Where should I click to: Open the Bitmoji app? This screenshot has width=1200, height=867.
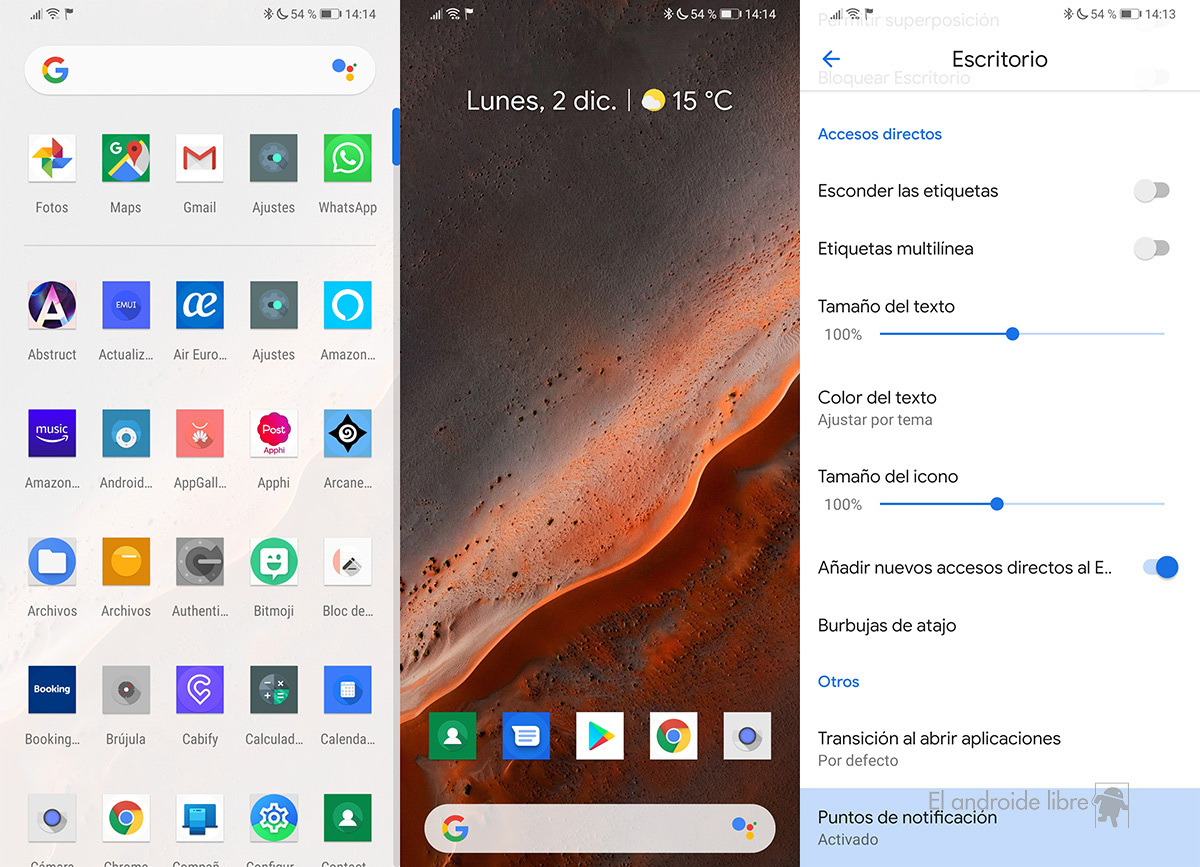point(273,562)
